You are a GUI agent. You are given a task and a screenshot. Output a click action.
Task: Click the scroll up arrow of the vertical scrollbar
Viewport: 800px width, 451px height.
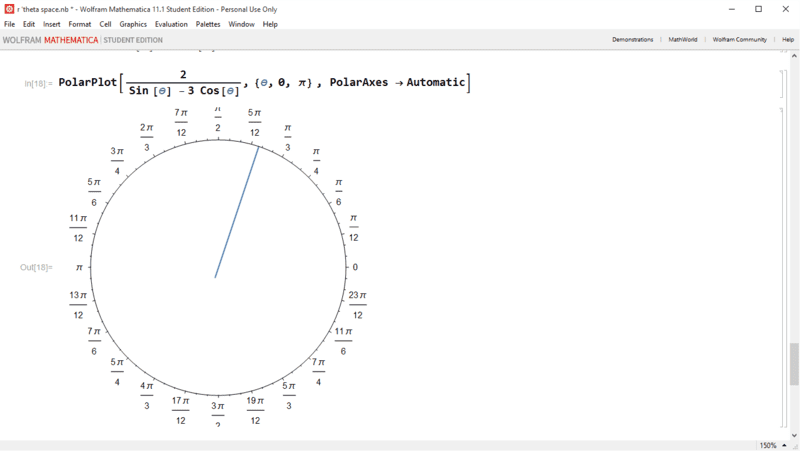(794, 56)
